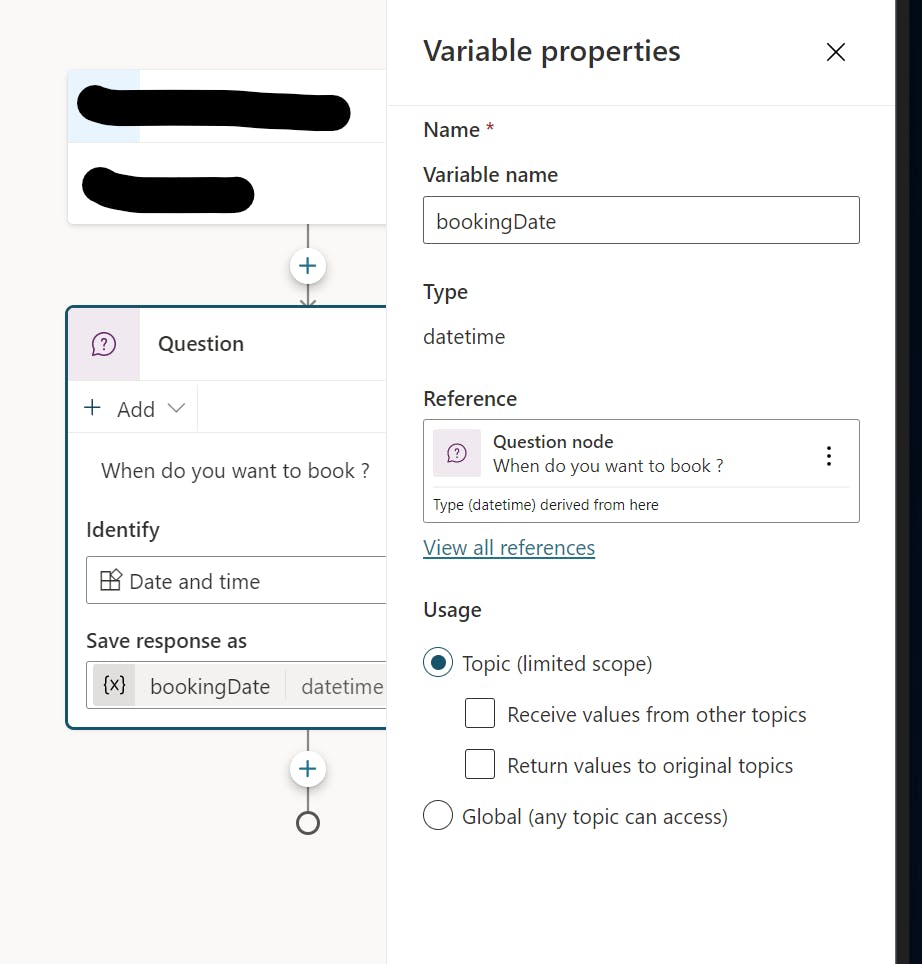Select Topic limited scope option
This screenshot has height=964, width=922.
pyautogui.click(x=438, y=662)
